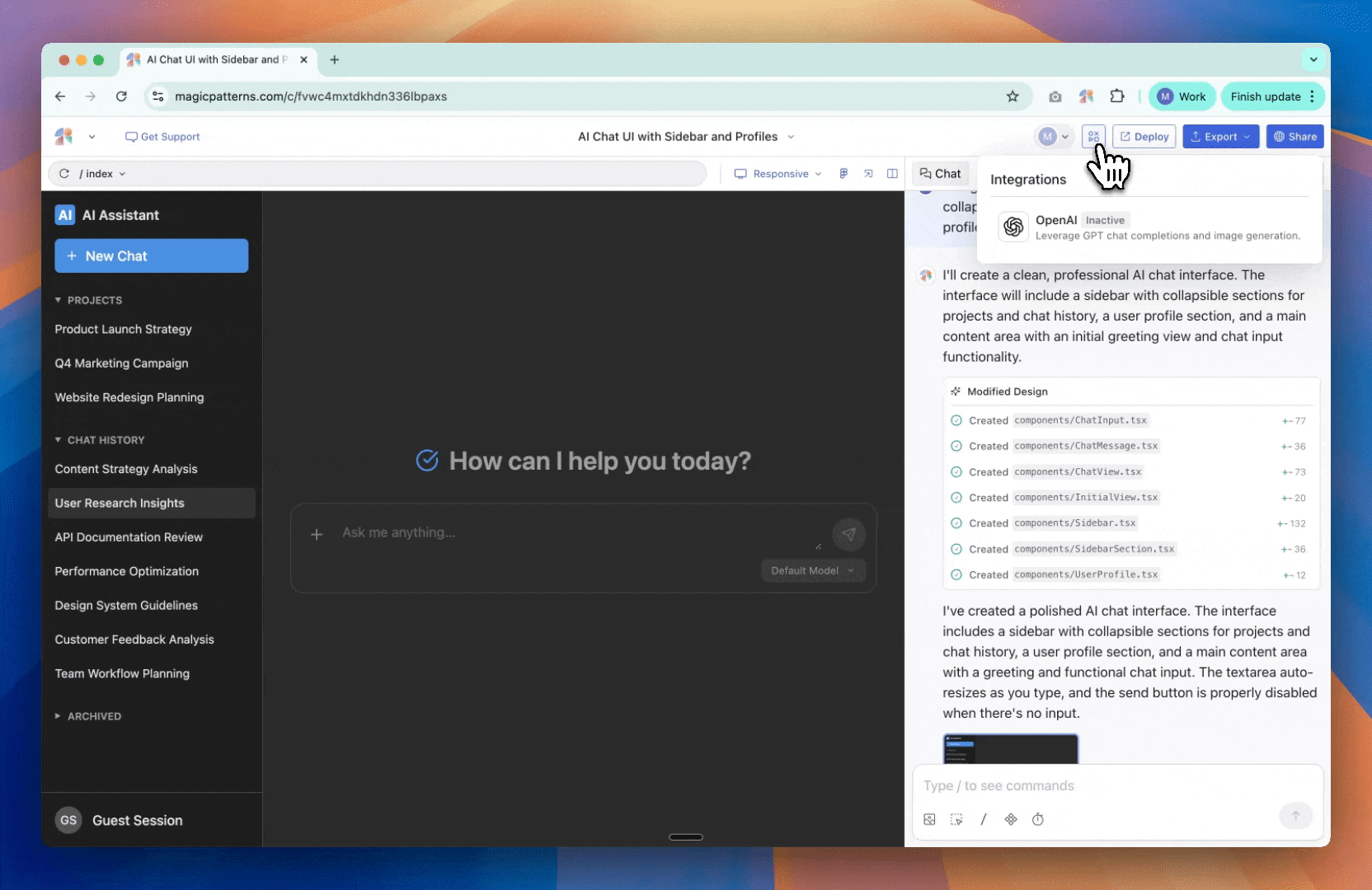
Task: Click the slash commands icon
Action: click(984, 819)
